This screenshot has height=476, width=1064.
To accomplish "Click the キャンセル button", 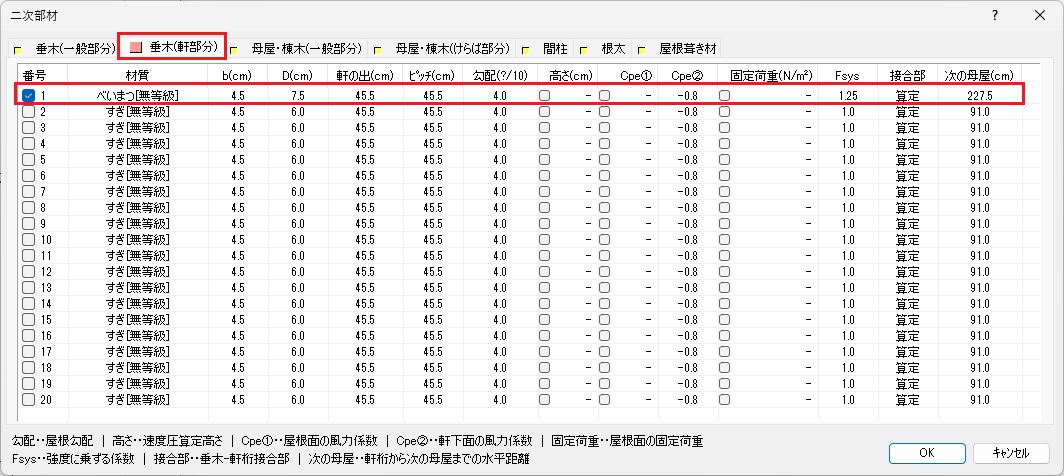I will tap(1012, 452).
